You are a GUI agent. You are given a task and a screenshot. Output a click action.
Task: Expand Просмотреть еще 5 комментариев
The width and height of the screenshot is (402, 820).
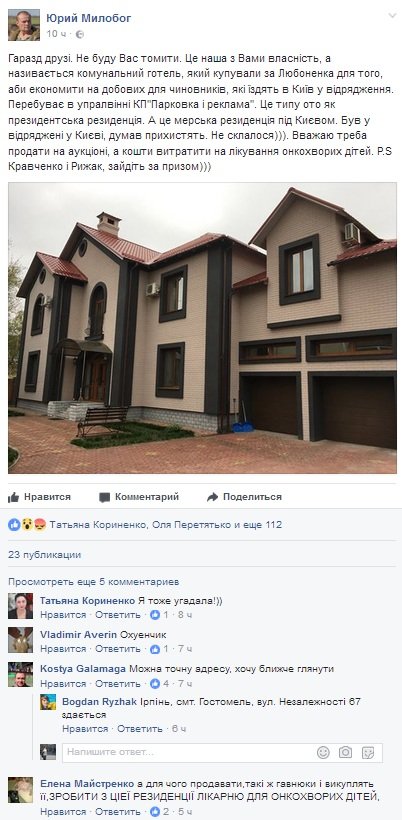click(x=94, y=582)
